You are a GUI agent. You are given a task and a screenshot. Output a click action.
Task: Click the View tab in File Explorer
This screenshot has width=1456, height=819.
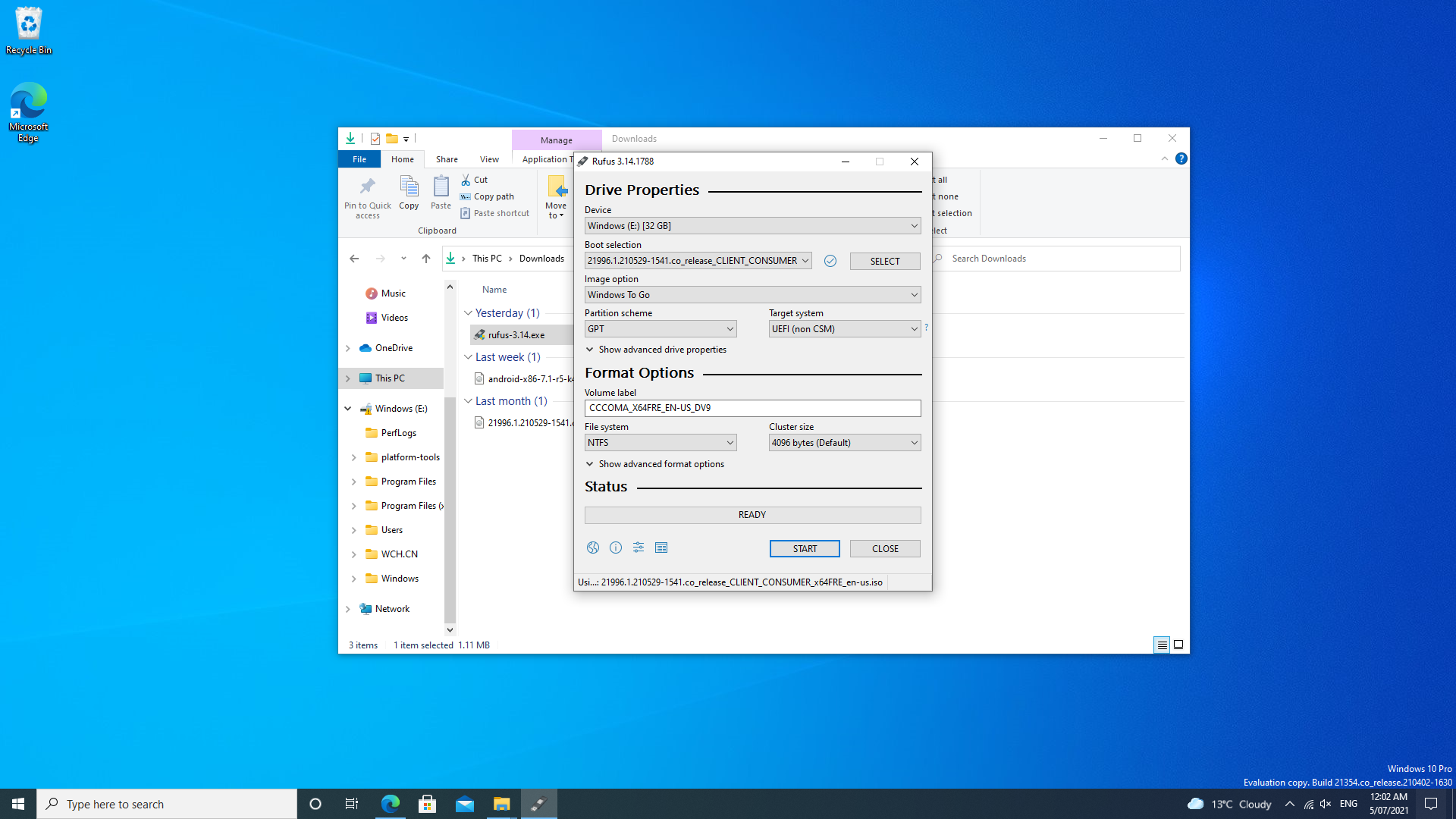[489, 159]
